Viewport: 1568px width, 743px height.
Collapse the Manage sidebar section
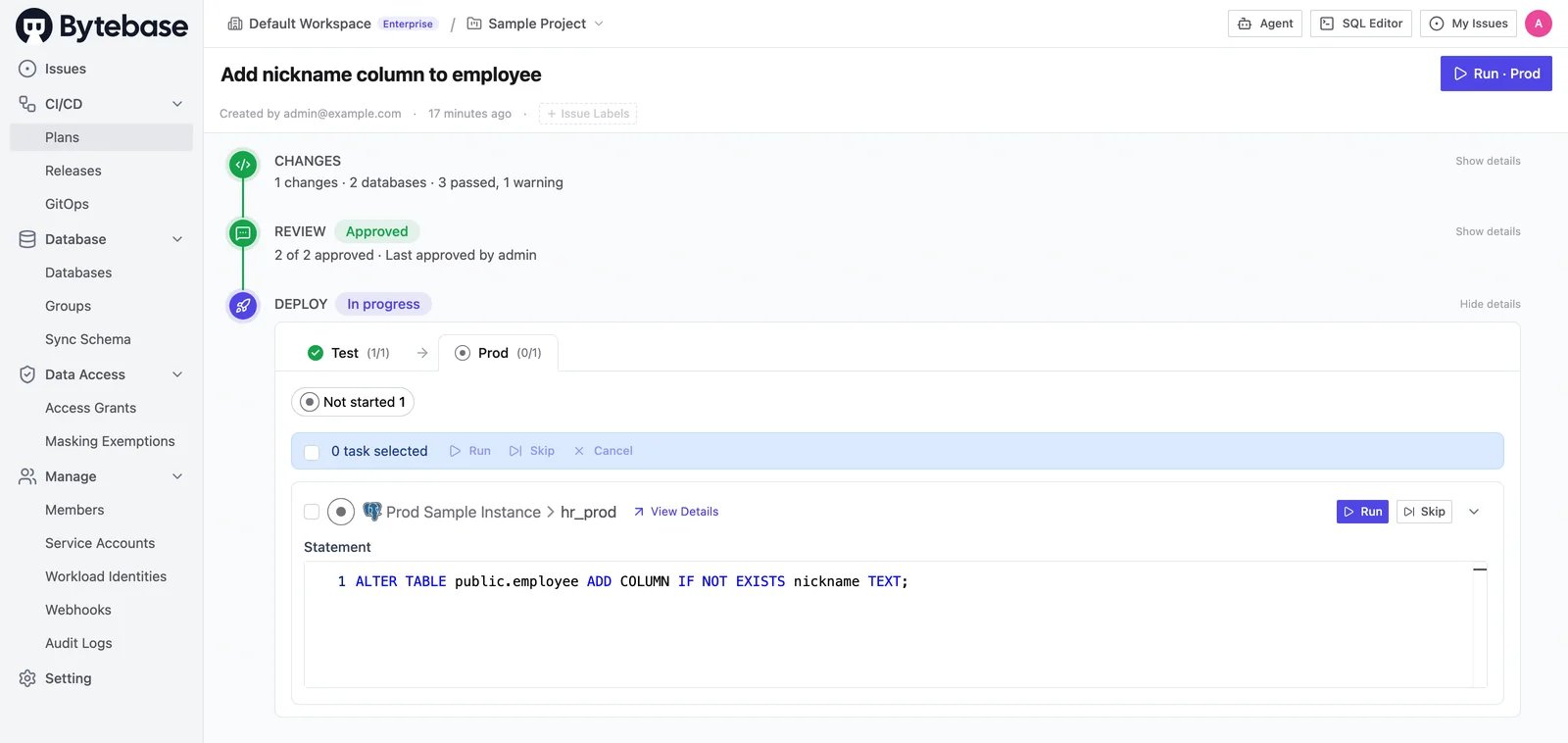[177, 476]
